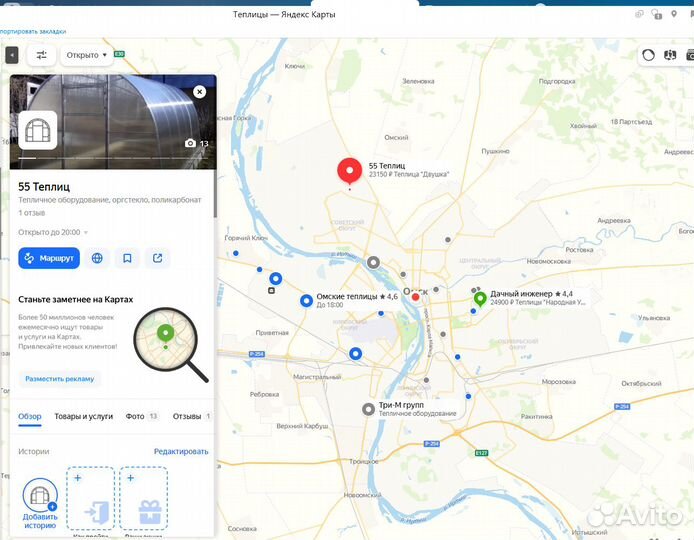Screen dimensions: 694x540
Task: Open Товары и услуги tab
Action: [x=84, y=416]
